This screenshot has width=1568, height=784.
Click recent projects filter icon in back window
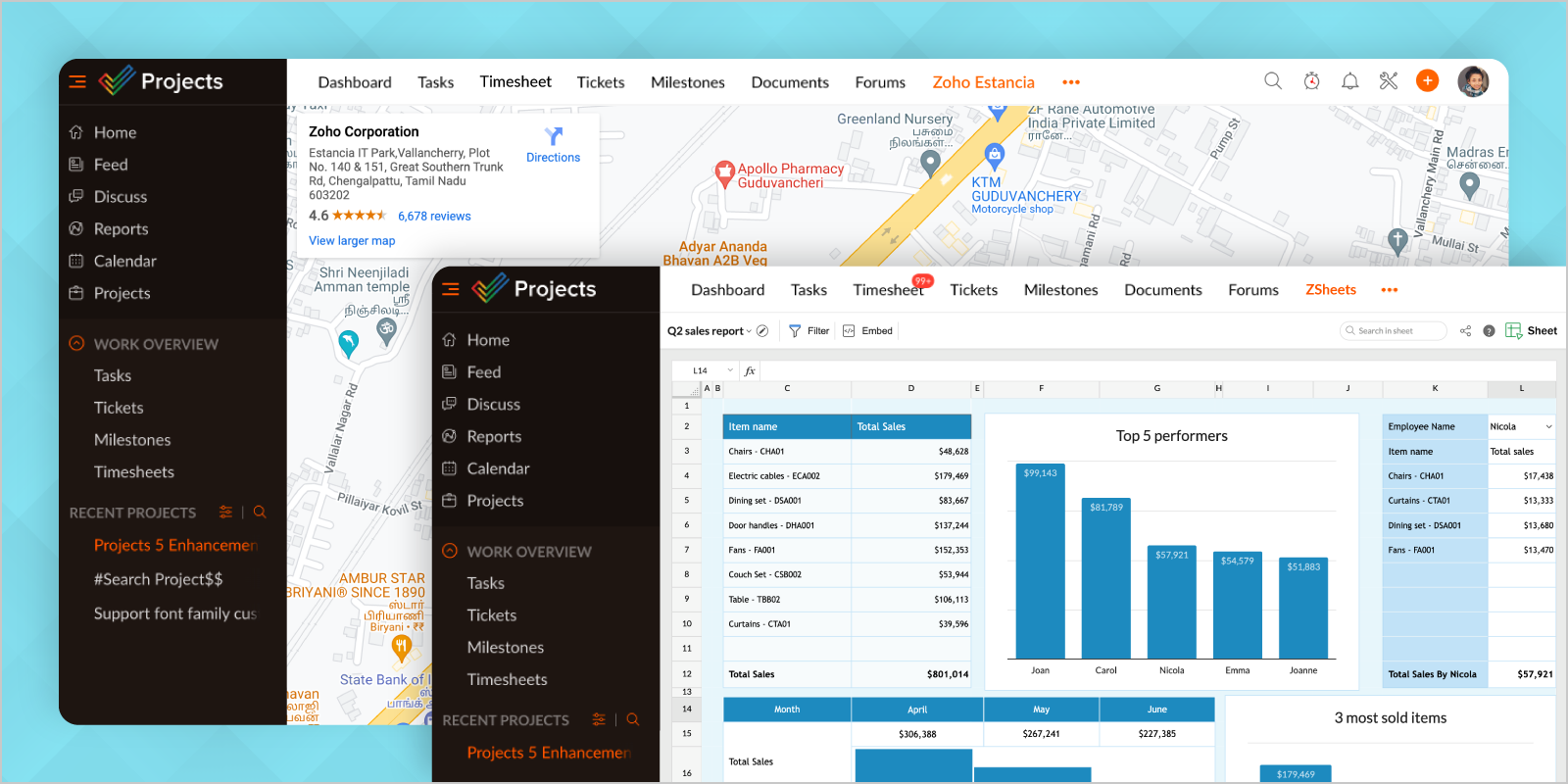point(226,512)
